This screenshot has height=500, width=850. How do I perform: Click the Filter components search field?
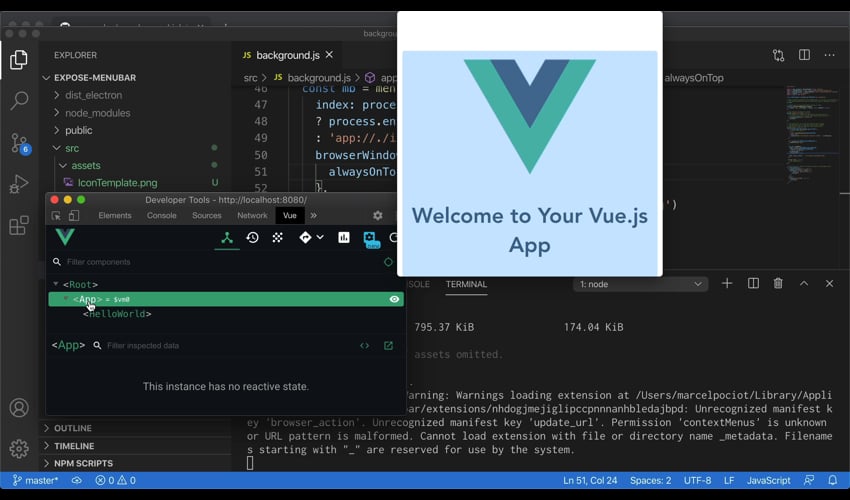click(x=217, y=262)
